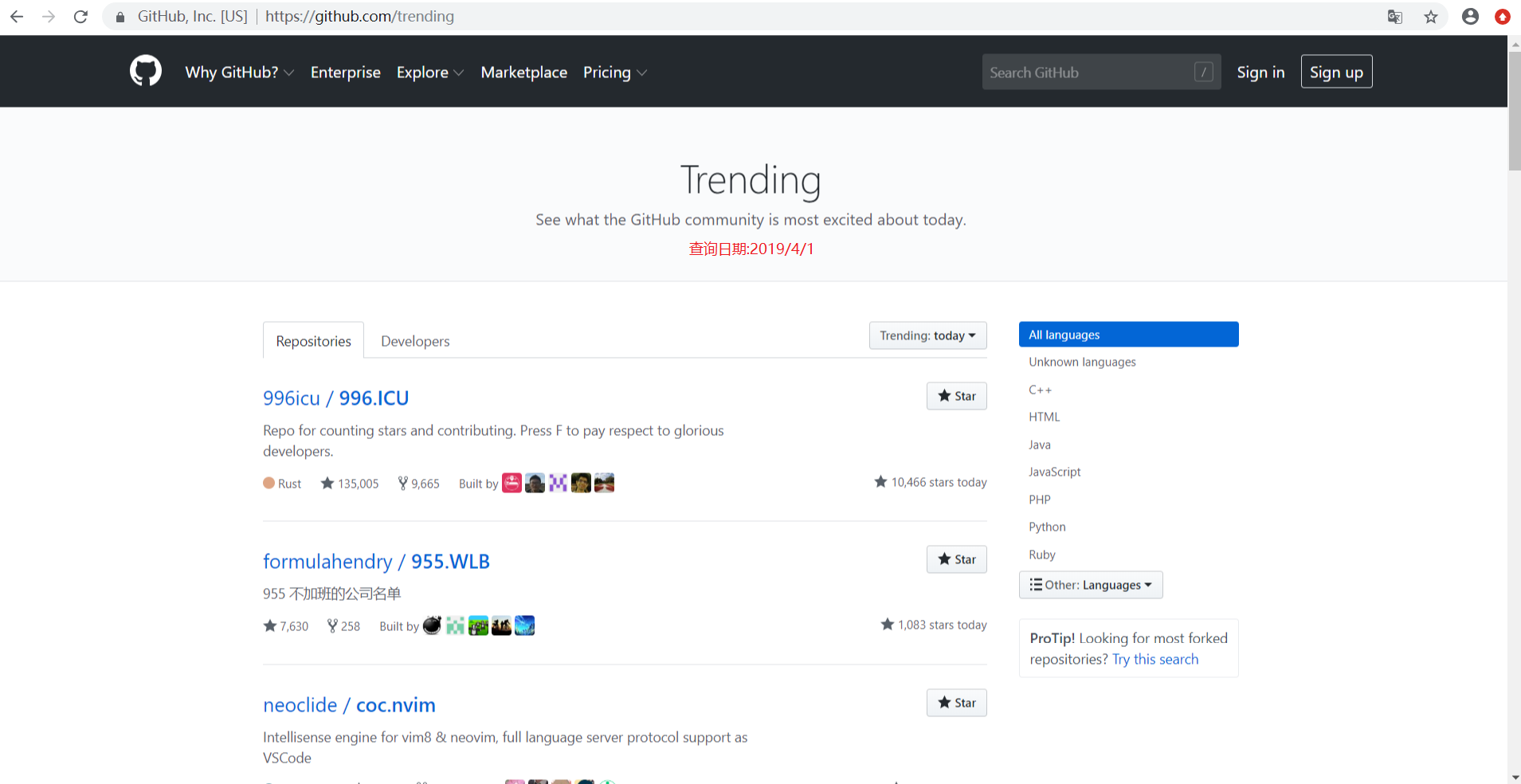
Task: Switch to the Repositories tab
Action: point(314,341)
